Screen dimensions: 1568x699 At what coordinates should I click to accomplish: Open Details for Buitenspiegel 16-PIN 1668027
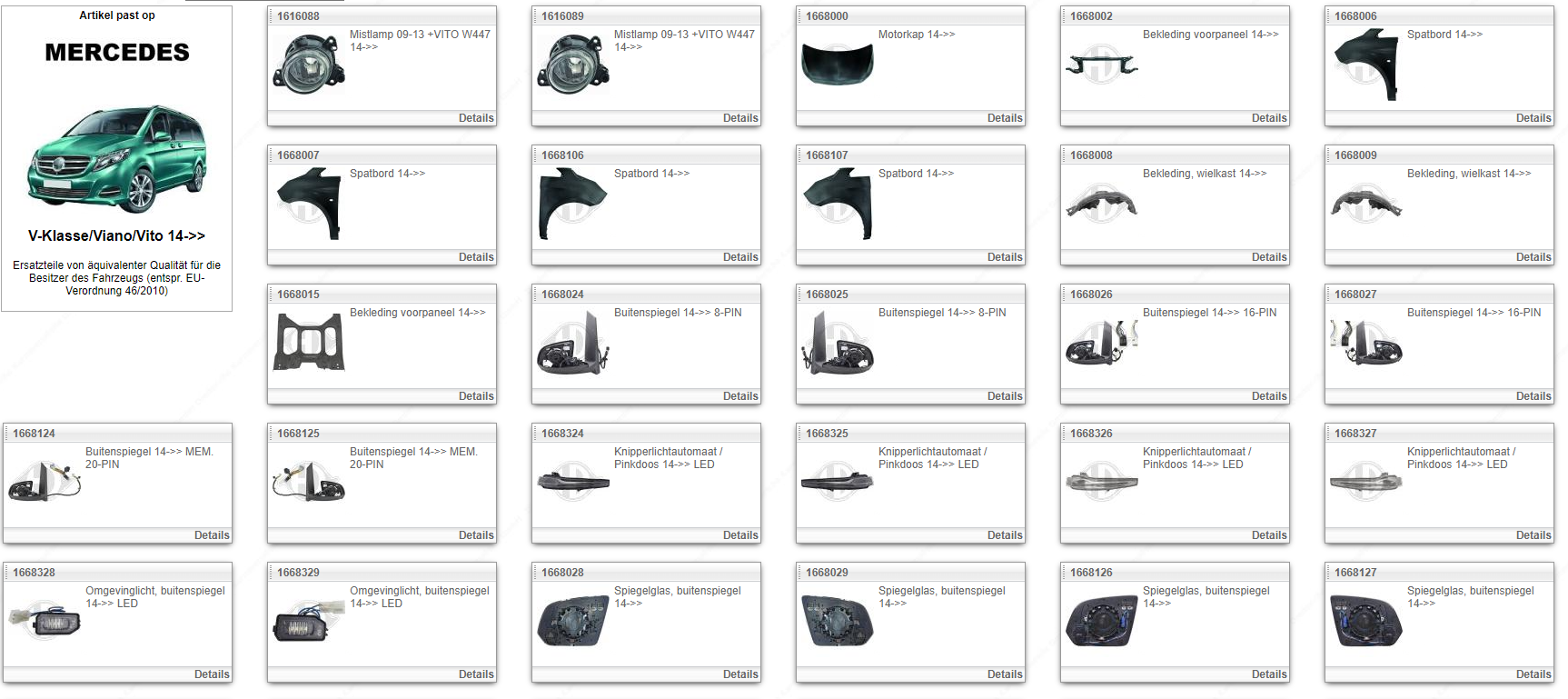click(1533, 396)
